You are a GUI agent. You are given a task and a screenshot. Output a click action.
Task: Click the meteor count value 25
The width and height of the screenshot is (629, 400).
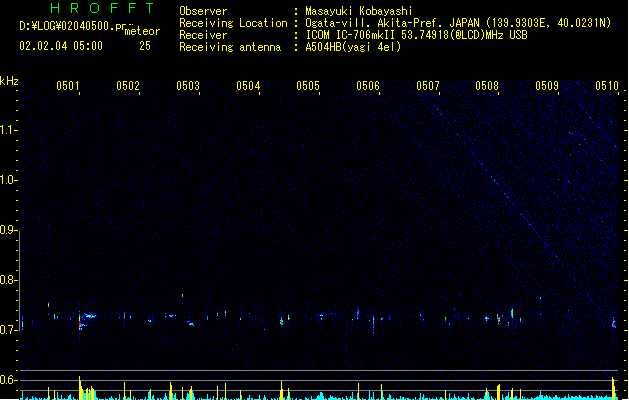coord(145,46)
